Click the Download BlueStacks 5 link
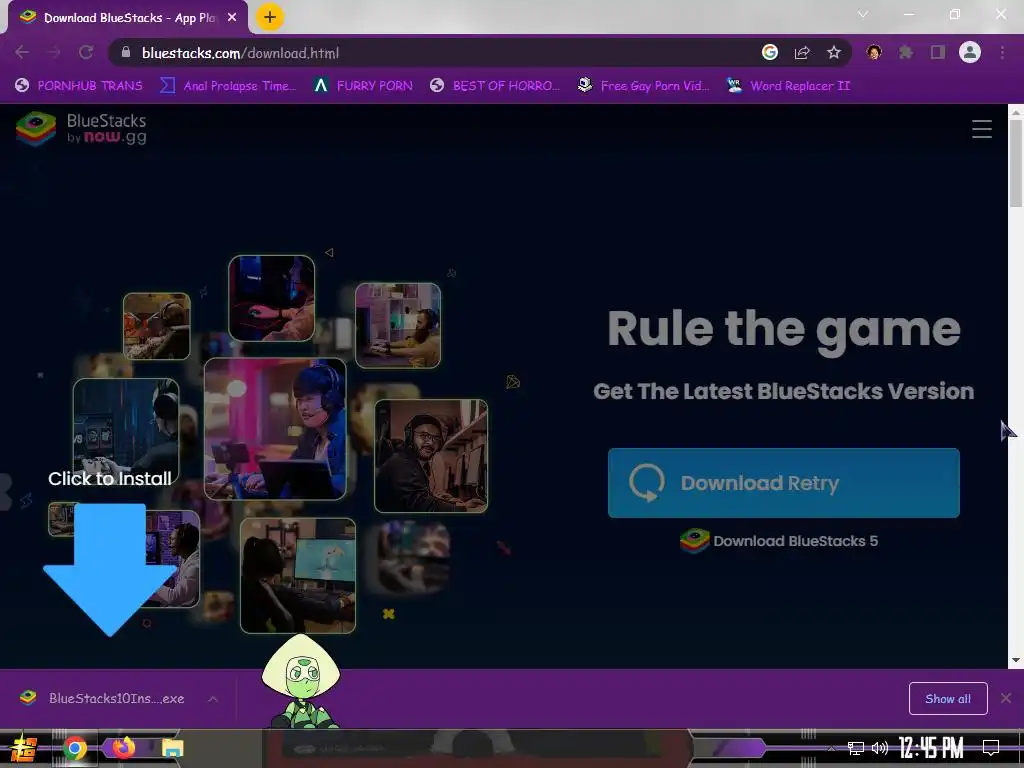The height and width of the screenshot is (768, 1024). (795, 541)
